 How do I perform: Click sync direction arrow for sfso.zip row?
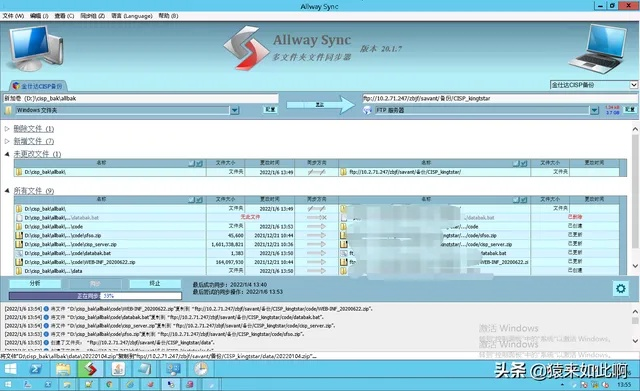[x=317, y=235]
